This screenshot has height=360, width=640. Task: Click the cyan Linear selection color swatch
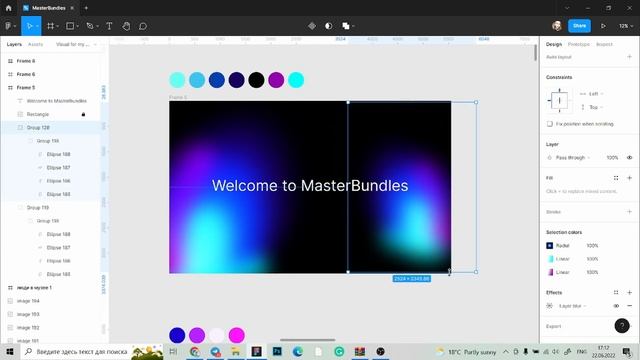tap(549, 259)
